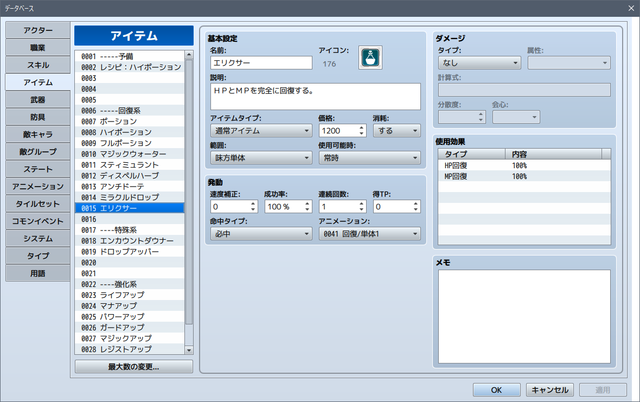The width and height of the screenshot is (640, 402).
Task: Select item 0011 スティミュラント
Action: pos(130,165)
